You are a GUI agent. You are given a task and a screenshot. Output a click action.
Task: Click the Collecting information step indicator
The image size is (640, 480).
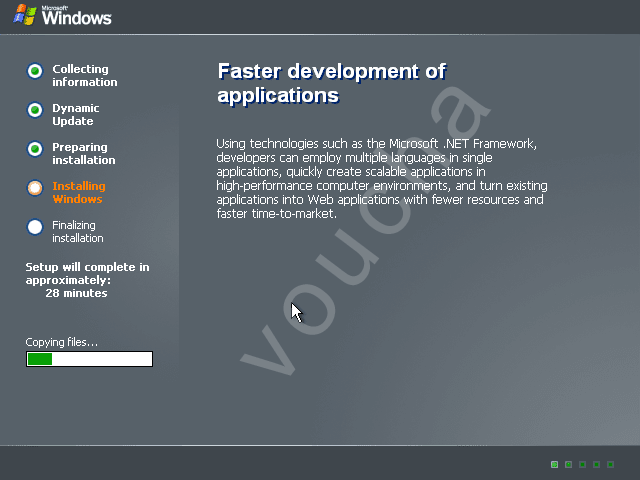tap(35, 71)
